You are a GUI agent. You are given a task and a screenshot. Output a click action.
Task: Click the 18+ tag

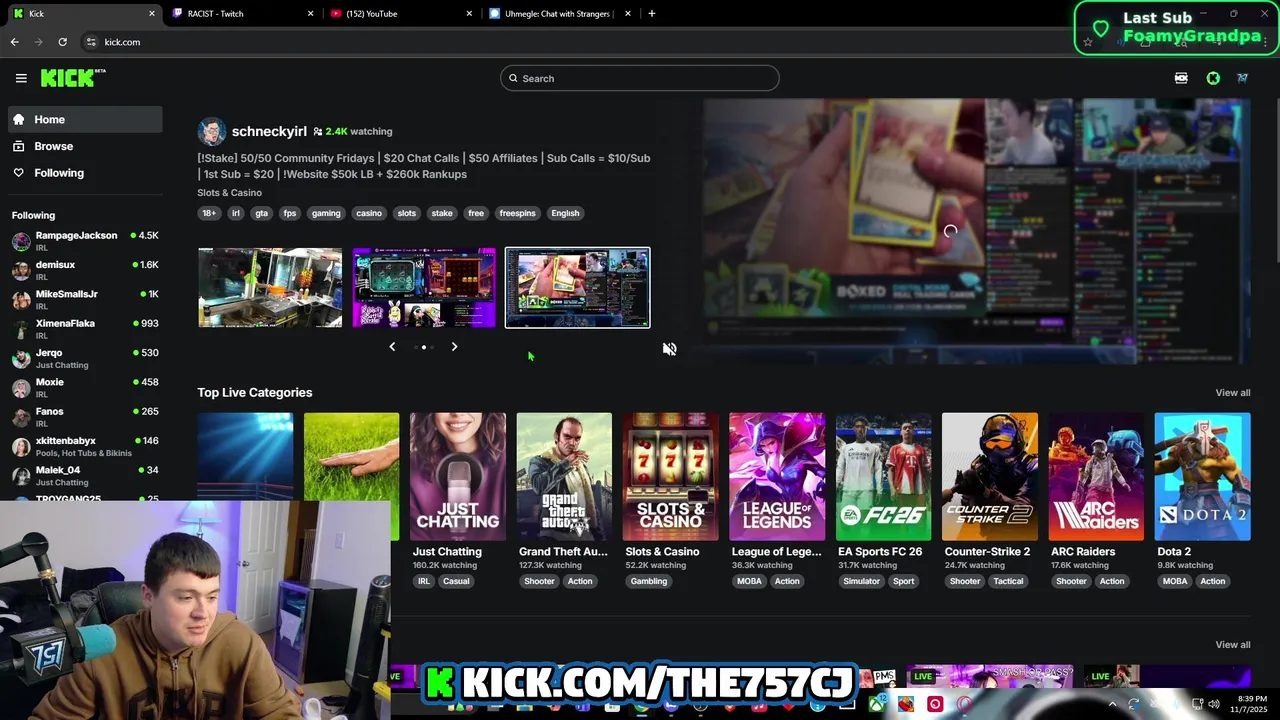tap(209, 213)
